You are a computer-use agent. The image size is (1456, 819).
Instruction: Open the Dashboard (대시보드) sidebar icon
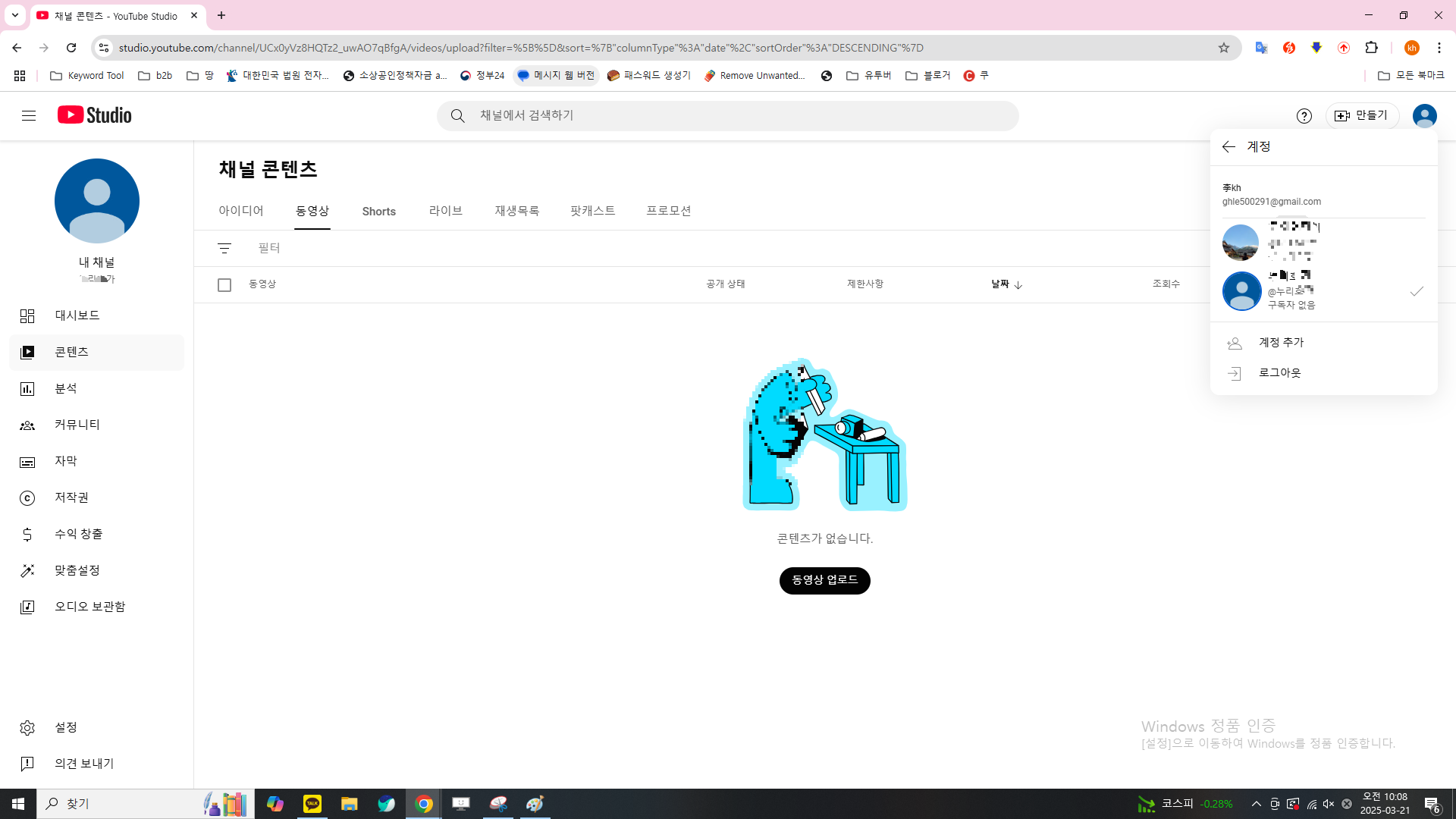tap(27, 315)
